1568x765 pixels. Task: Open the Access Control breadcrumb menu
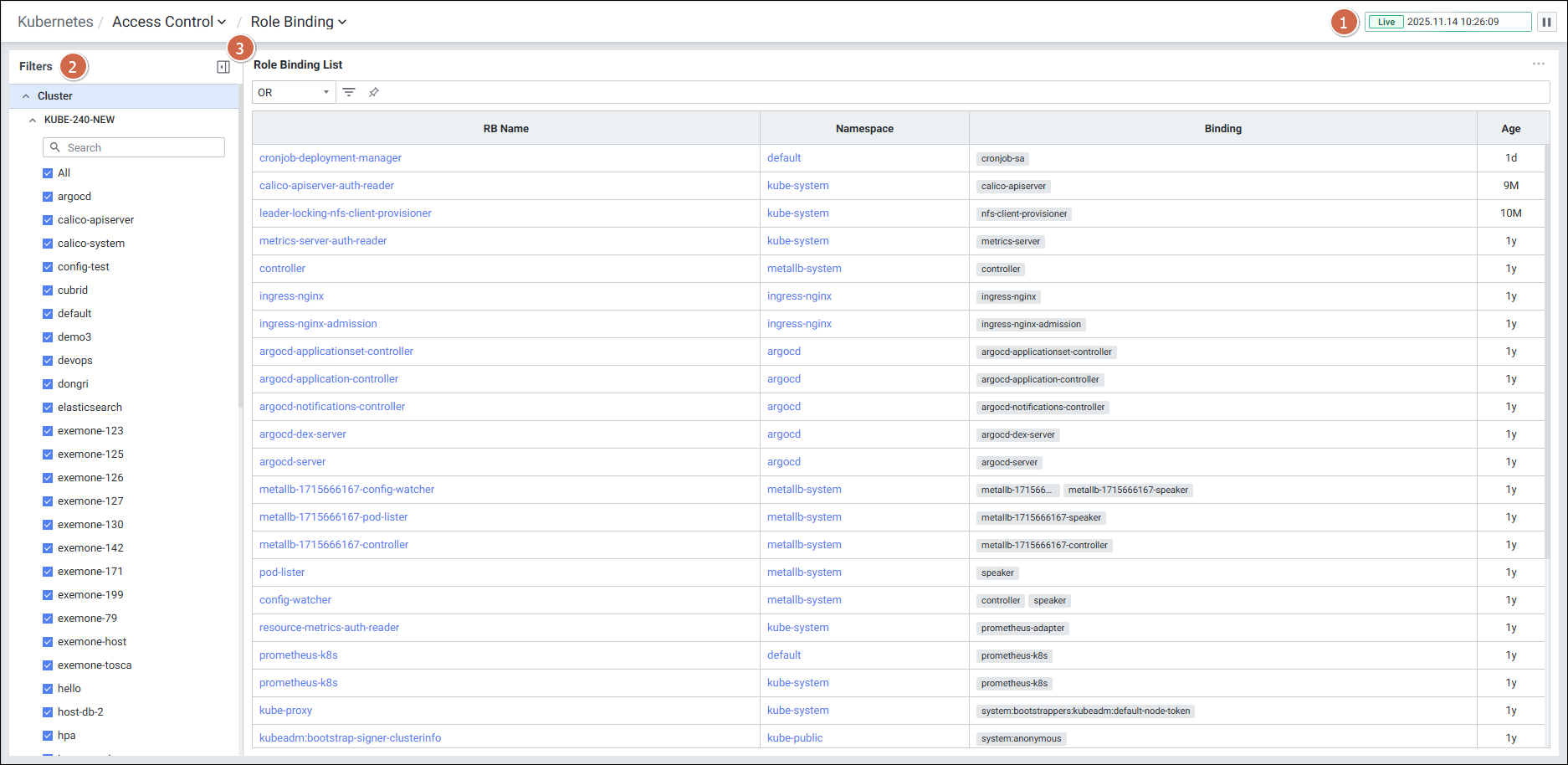point(169,22)
